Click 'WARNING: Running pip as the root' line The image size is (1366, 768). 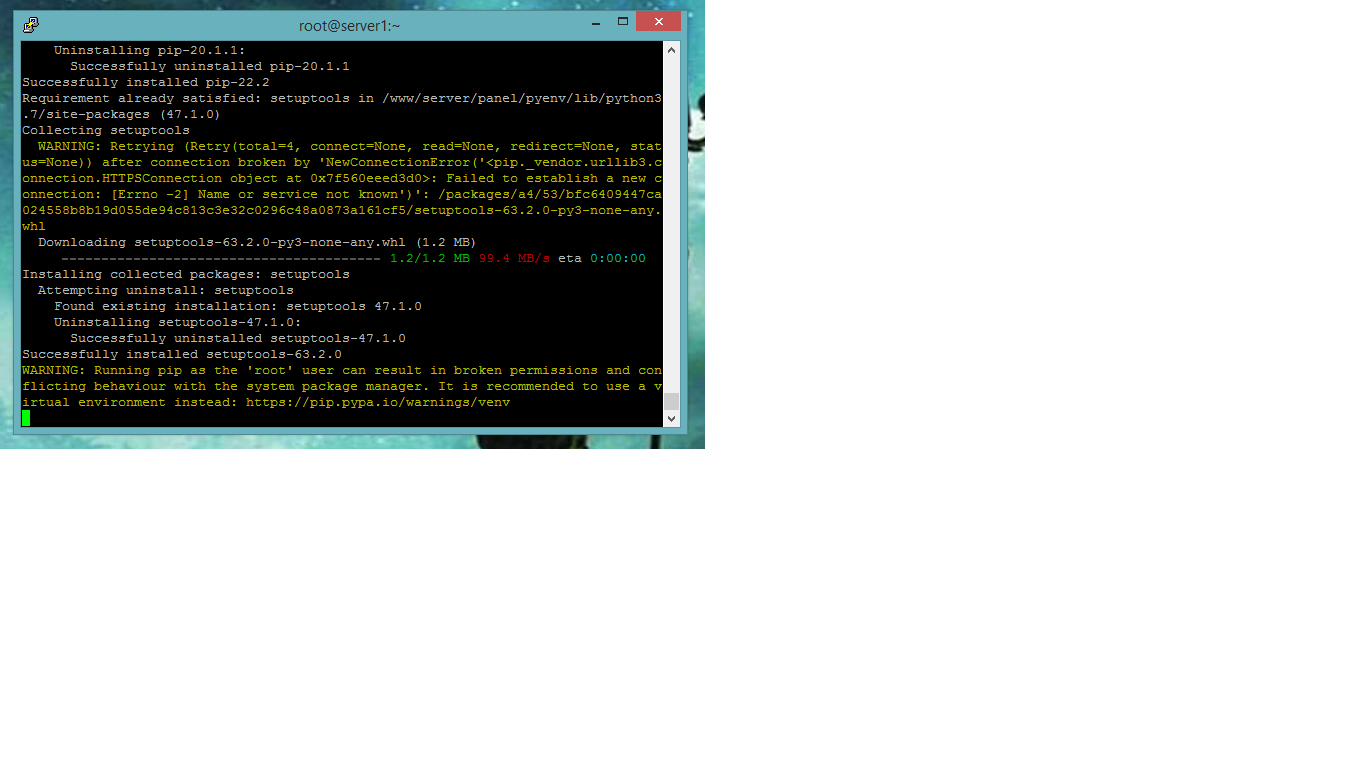(342, 386)
